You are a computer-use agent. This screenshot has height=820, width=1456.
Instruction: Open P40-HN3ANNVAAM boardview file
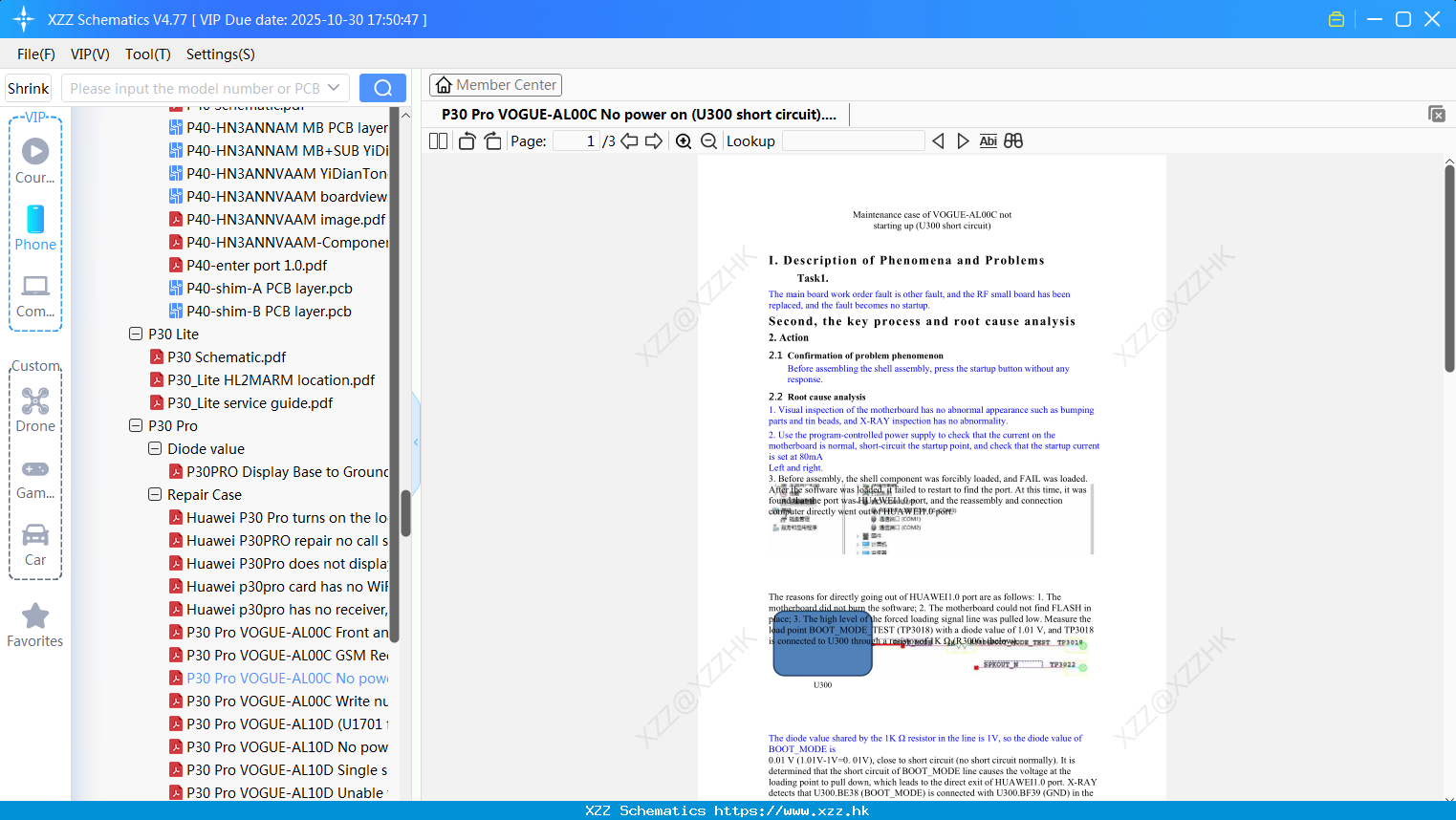278,196
